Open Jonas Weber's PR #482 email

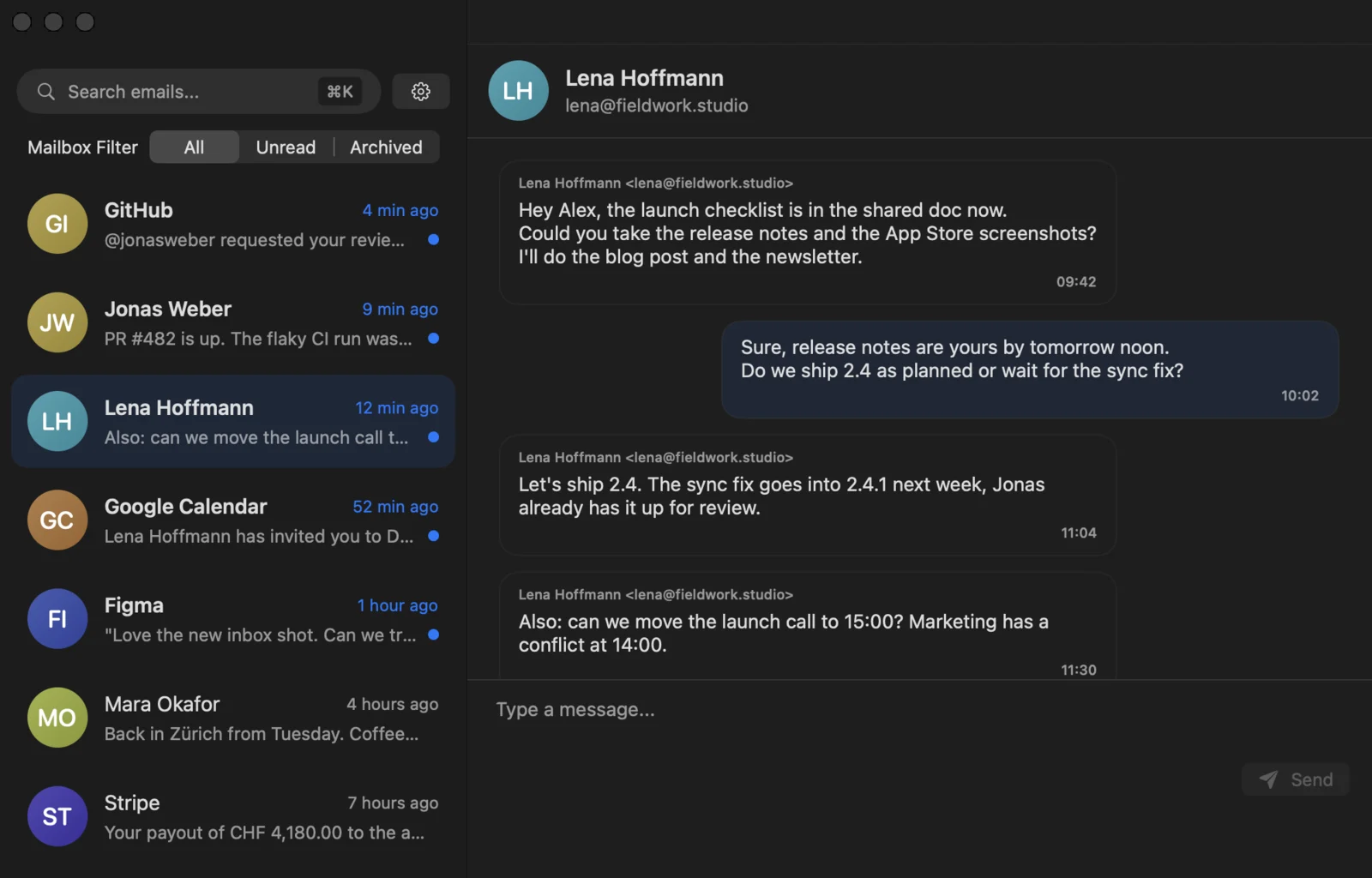point(232,322)
